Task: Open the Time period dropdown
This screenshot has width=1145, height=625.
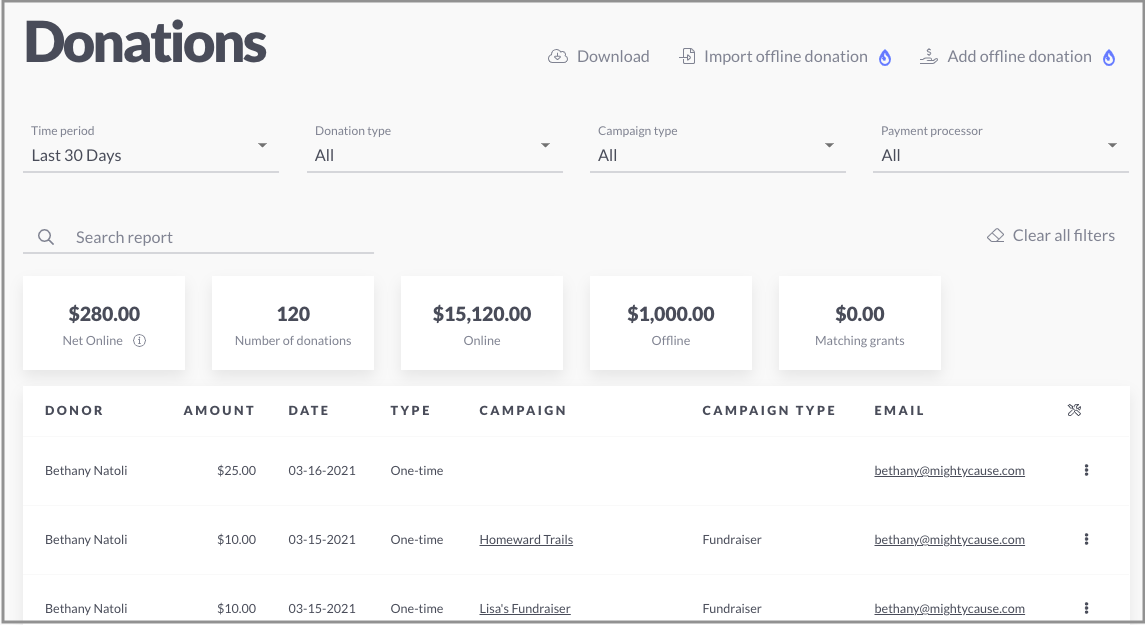Action: pyautogui.click(x=151, y=147)
